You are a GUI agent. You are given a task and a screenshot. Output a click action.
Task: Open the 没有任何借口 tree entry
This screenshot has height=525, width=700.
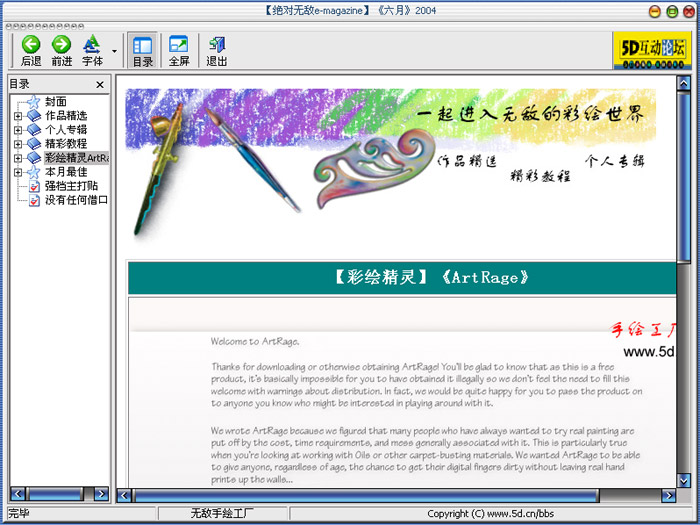[76, 200]
